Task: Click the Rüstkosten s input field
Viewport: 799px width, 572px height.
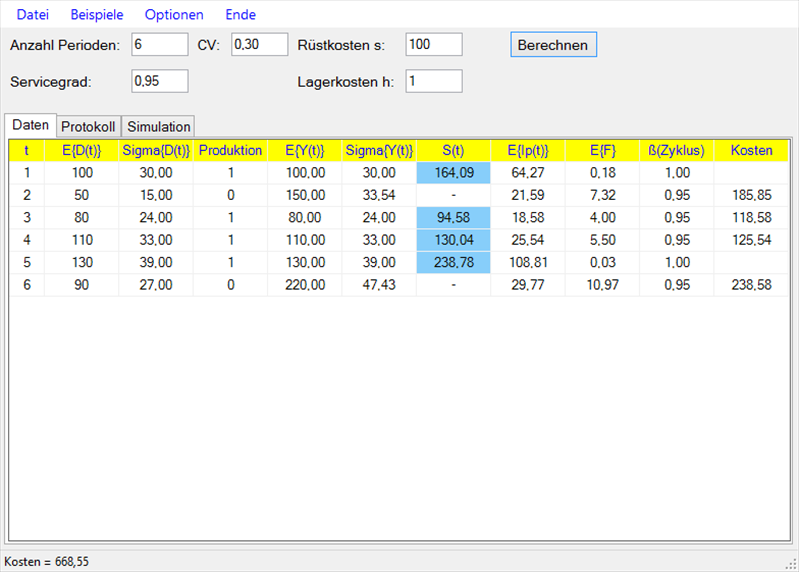Action: coord(434,45)
